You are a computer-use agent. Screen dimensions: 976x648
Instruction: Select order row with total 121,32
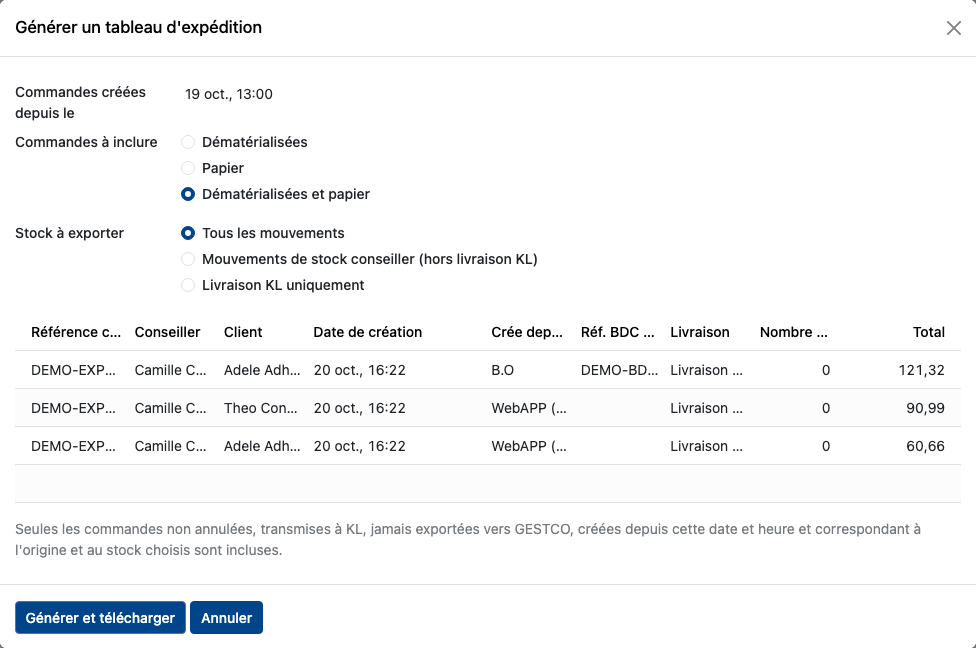coord(488,370)
